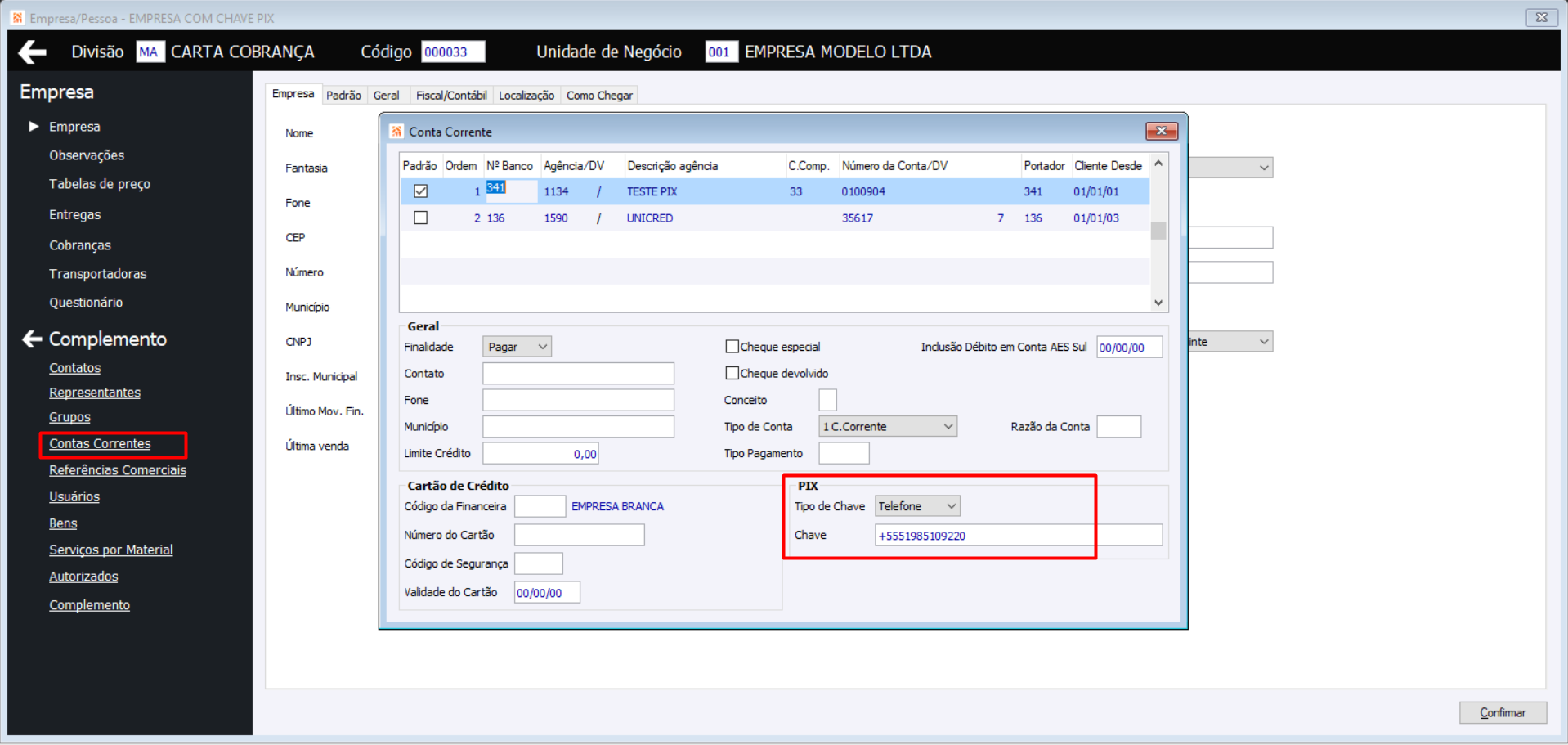Switch to the Padrão tab
Image resolution: width=1568 pixels, height=745 pixels.
[x=343, y=96]
